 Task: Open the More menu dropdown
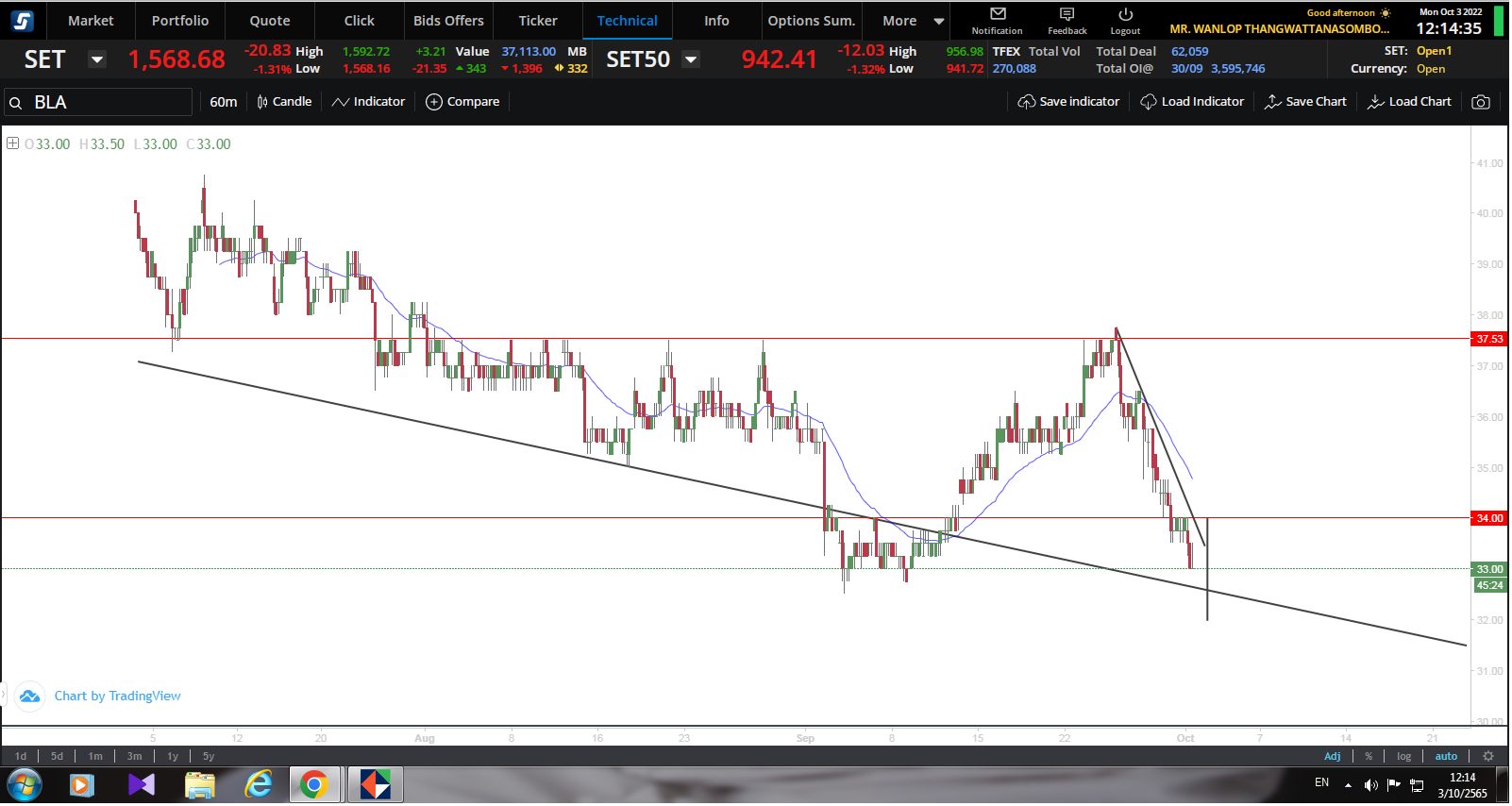click(913, 21)
